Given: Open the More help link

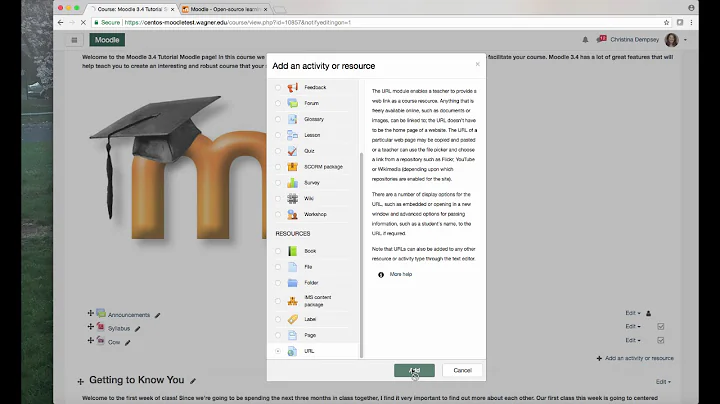Looking at the screenshot, I should tap(400, 274).
